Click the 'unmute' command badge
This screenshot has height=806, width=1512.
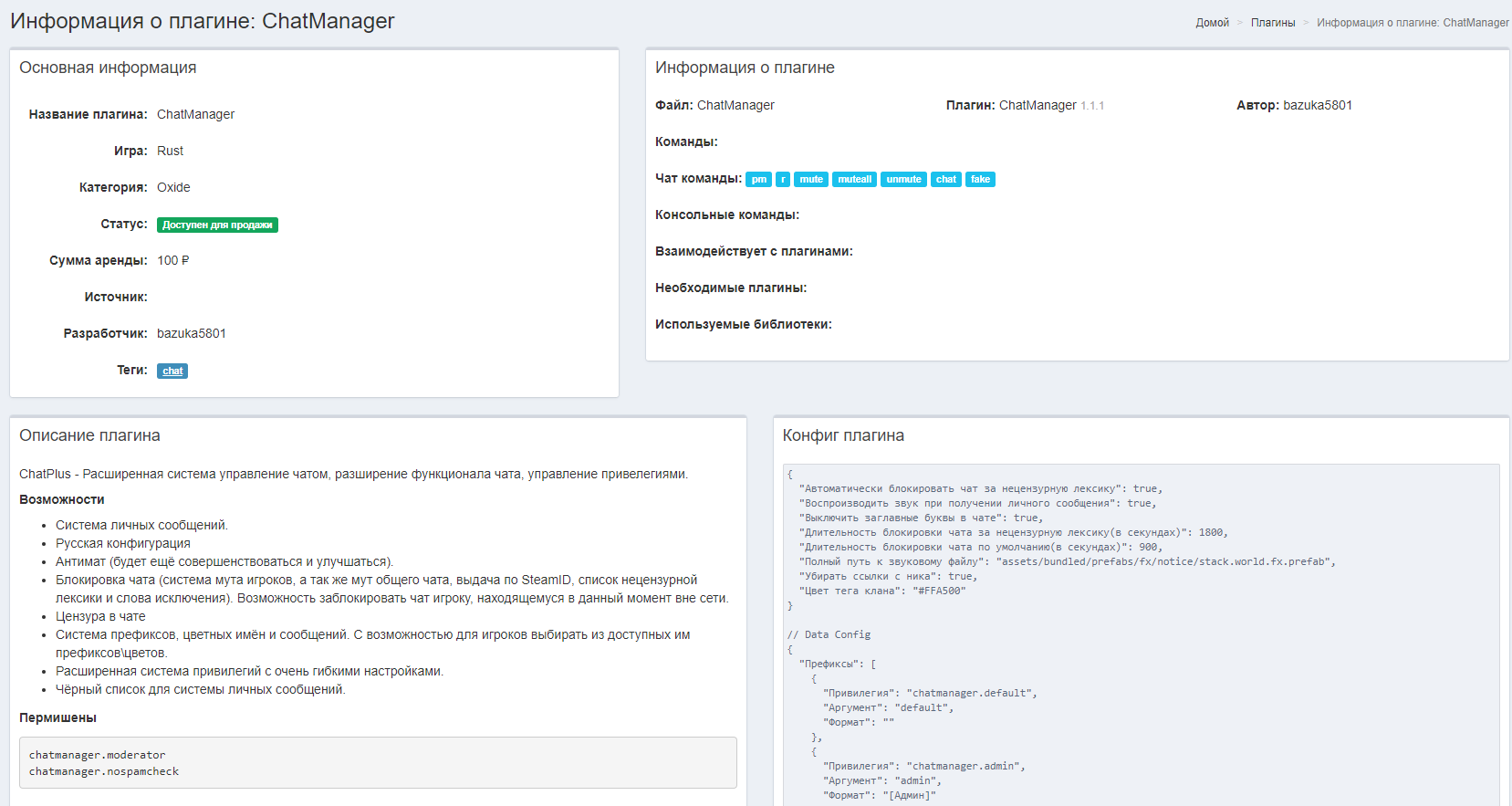903,180
